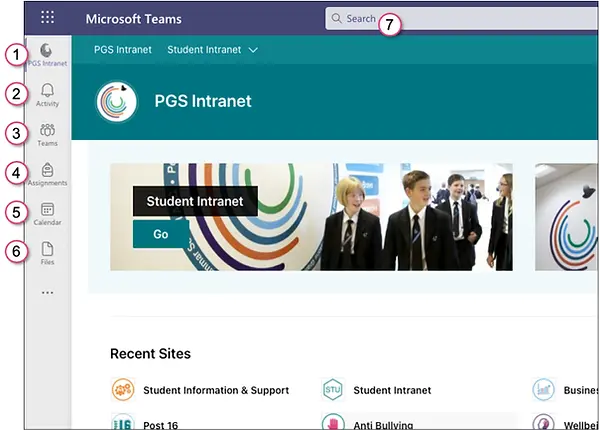Open the Post 16 site link

160,425
